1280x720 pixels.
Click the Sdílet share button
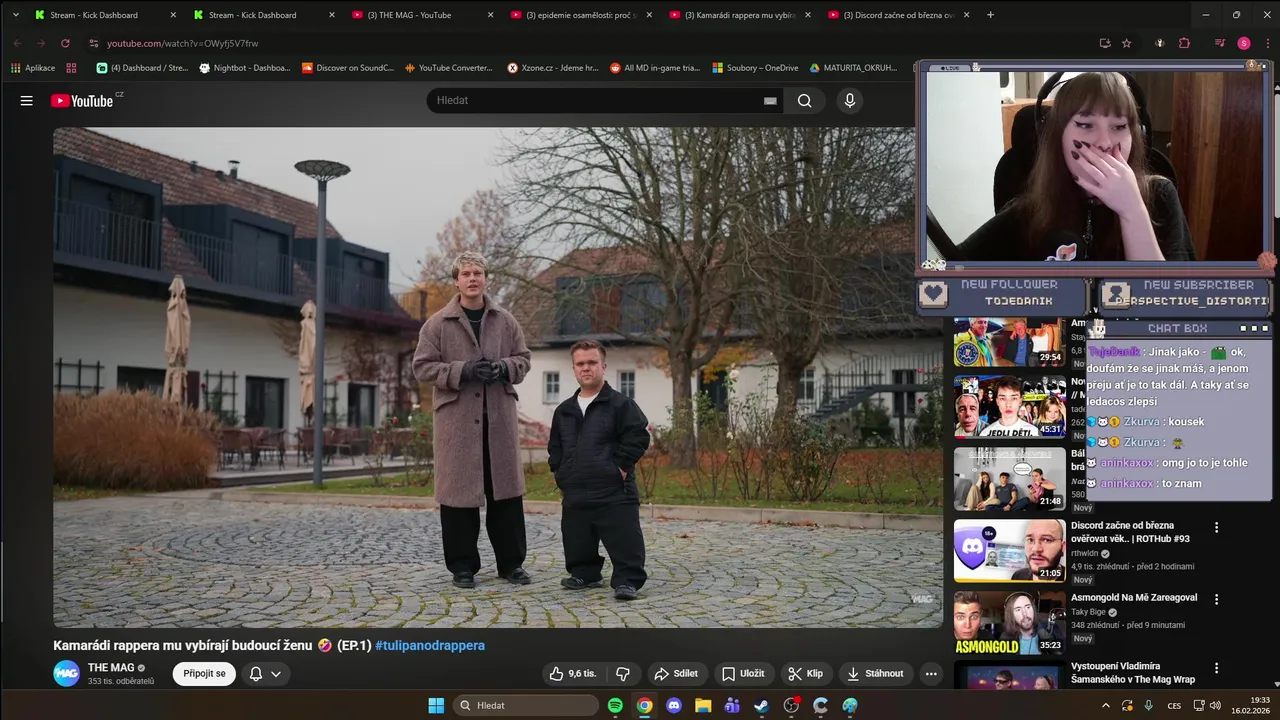[x=676, y=674]
